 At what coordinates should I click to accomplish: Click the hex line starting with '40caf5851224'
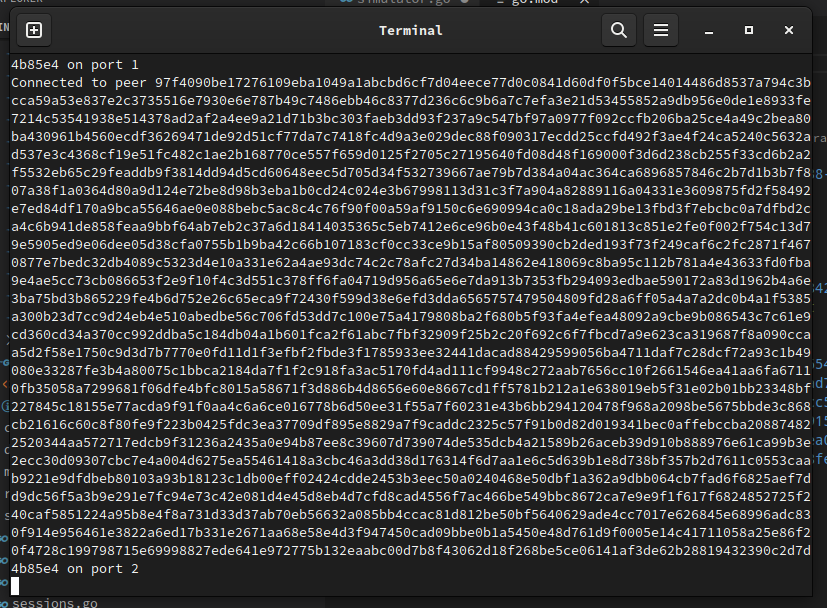411,515
